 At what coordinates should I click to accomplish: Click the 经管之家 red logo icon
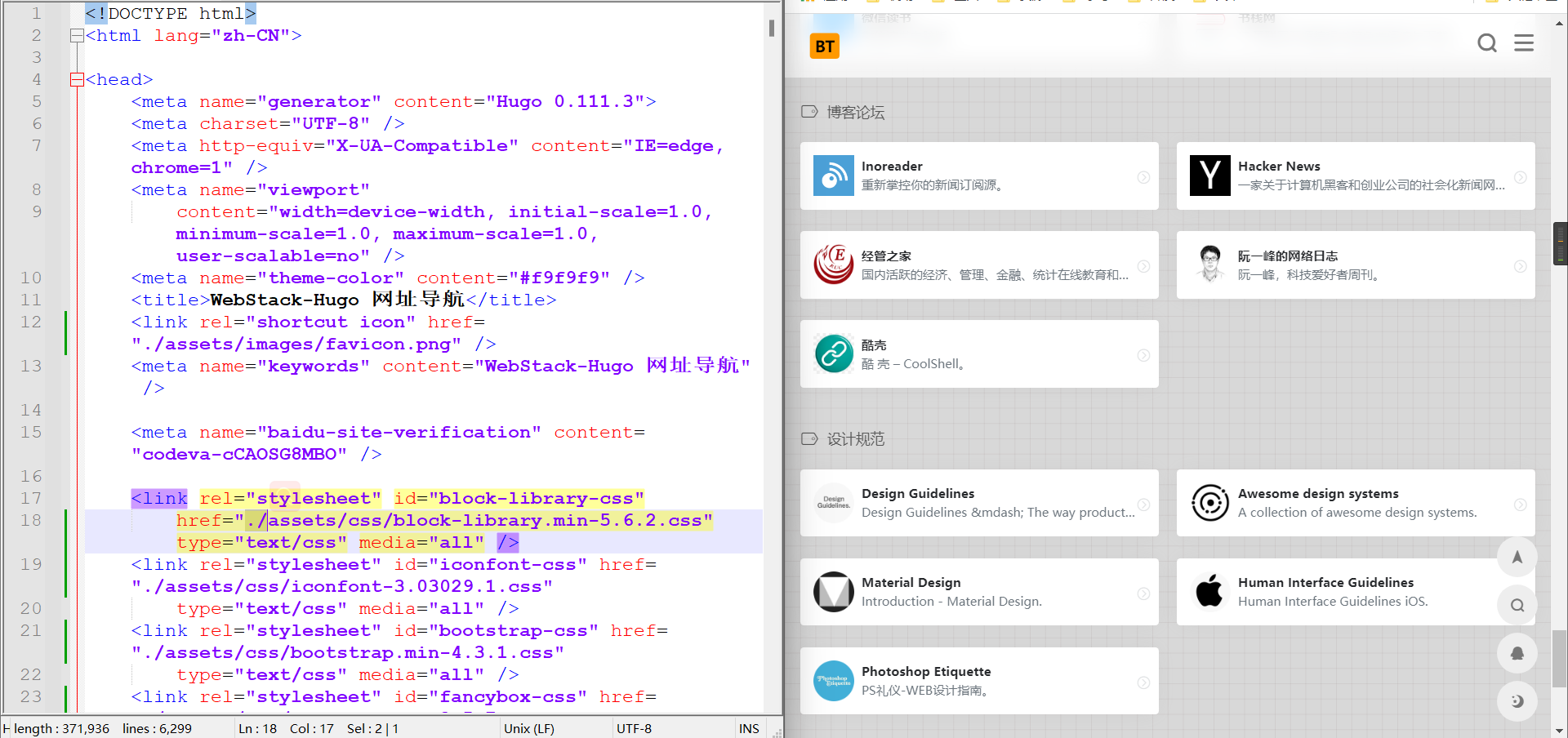pos(834,265)
